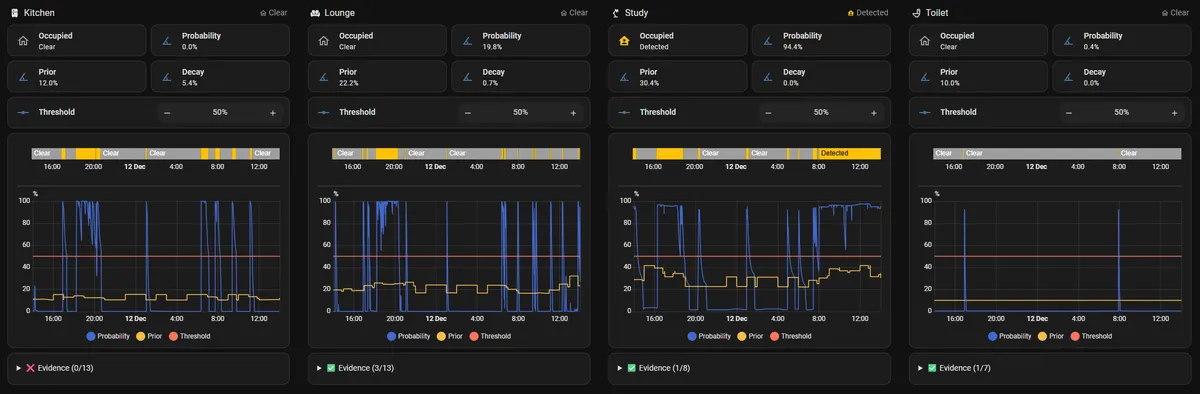Click Kitchen Decay chart icon

point(167,77)
